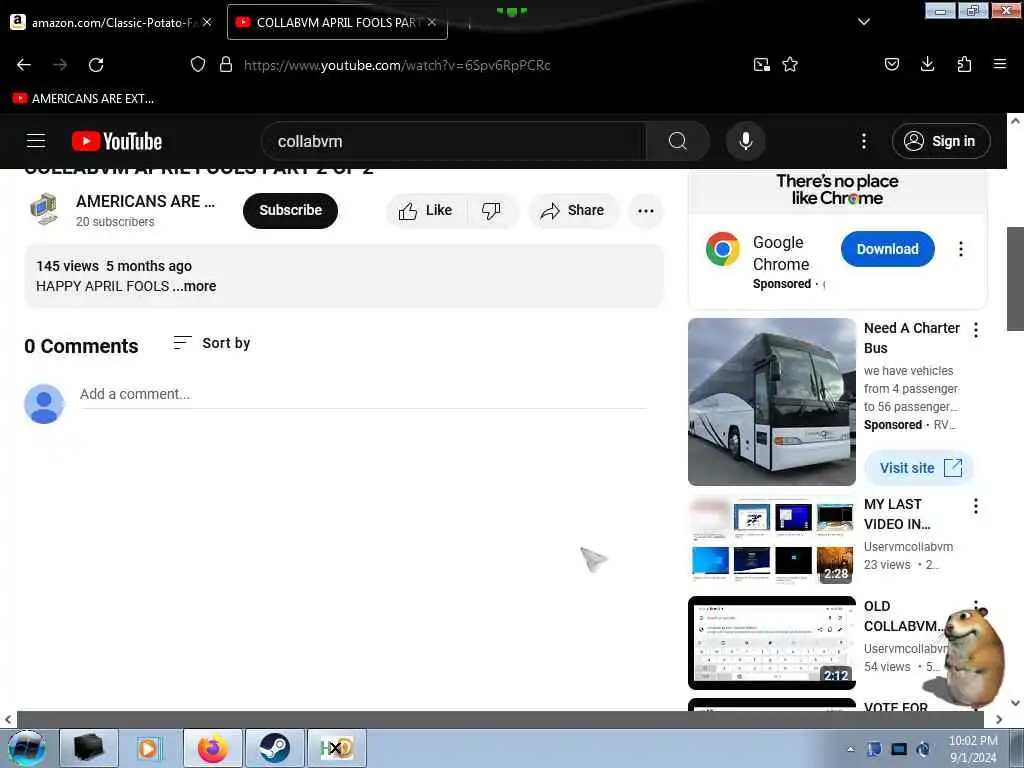The width and height of the screenshot is (1024, 768).
Task: Focus the YouTube search box
Action: tap(454, 141)
